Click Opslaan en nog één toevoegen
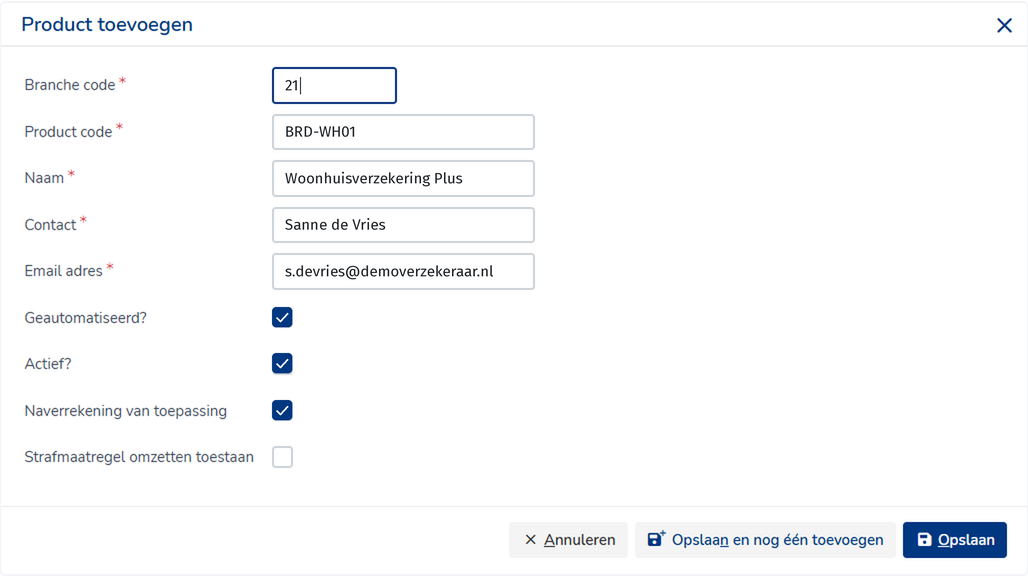Viewport: 1028px width, 576px height. [765, 540]
